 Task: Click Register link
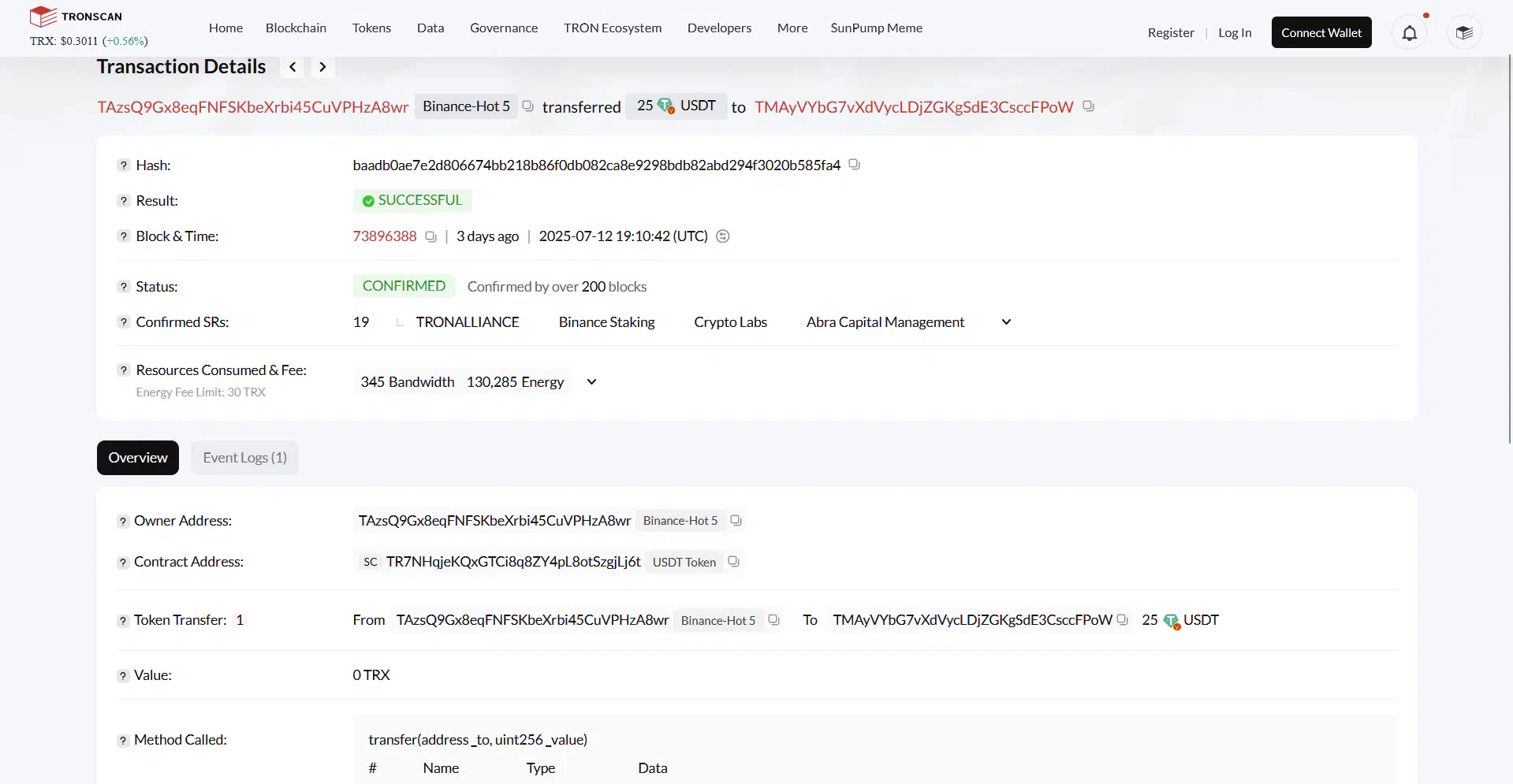click(x=1171, y=32)
